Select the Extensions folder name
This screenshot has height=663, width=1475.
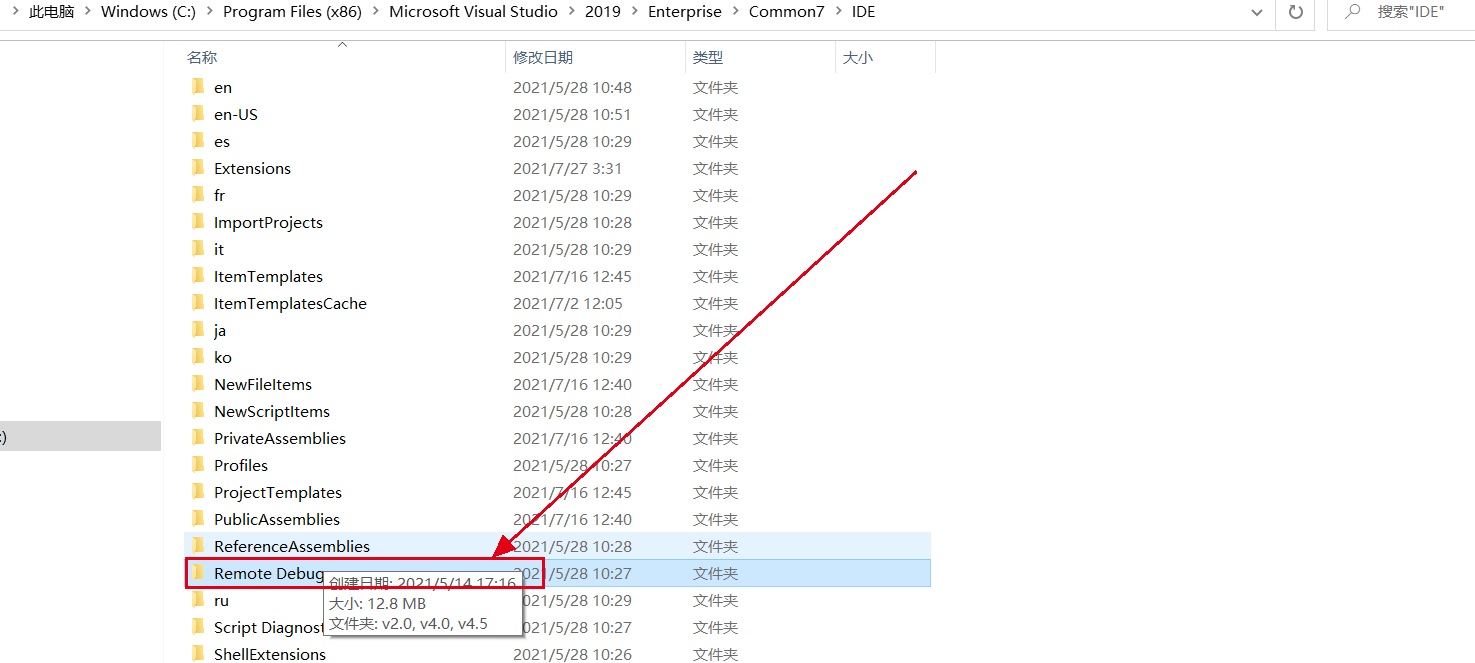tap(252, 168)
